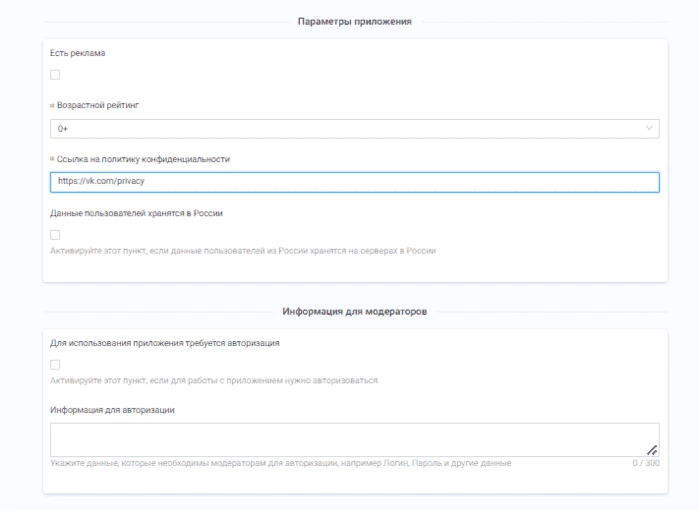Click the '0 / 300' character counter
The height and width of the screenshot is (520, 699).
point(646,463)
